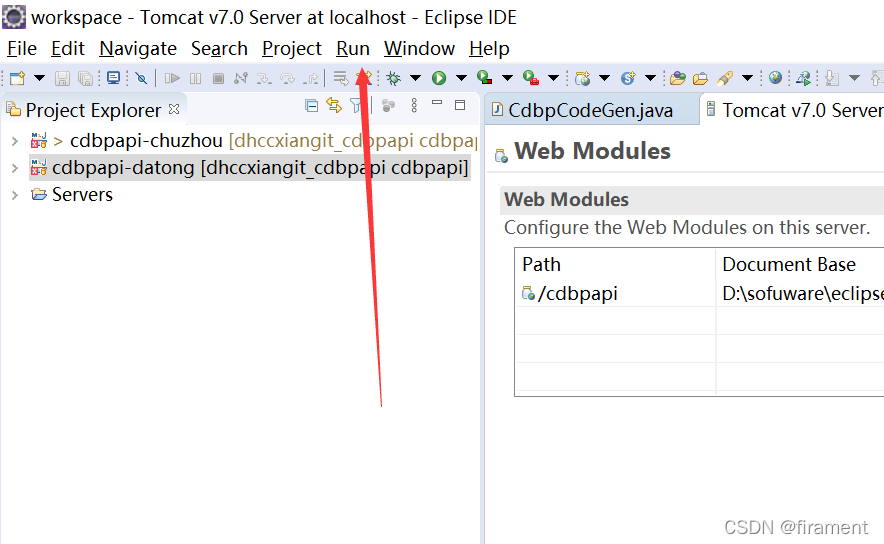Click the Open Type folder icon

(678, 78)
